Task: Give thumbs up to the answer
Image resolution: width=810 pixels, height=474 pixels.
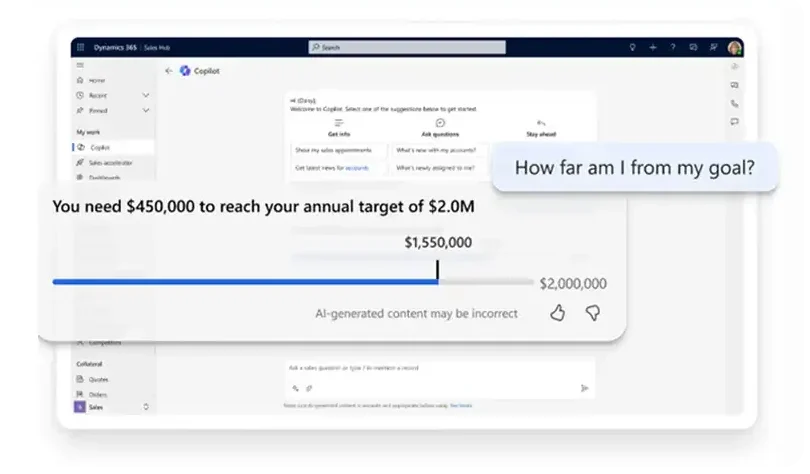Action: [x=557, y=313]
